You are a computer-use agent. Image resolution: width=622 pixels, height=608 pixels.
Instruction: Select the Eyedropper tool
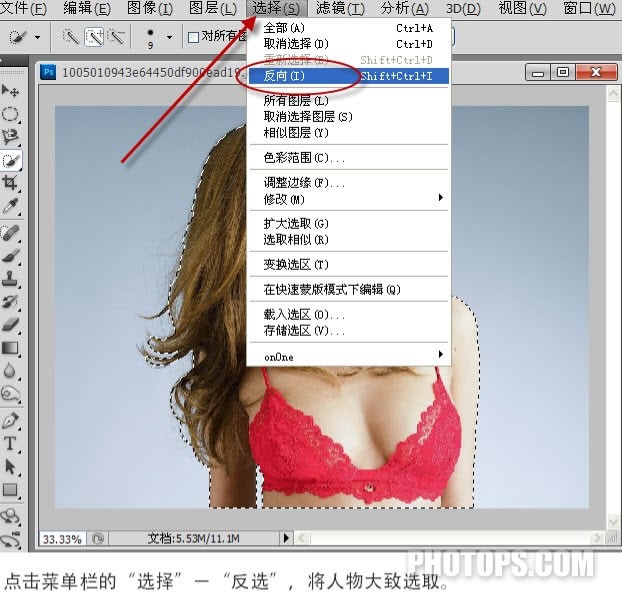pos(10,206)
